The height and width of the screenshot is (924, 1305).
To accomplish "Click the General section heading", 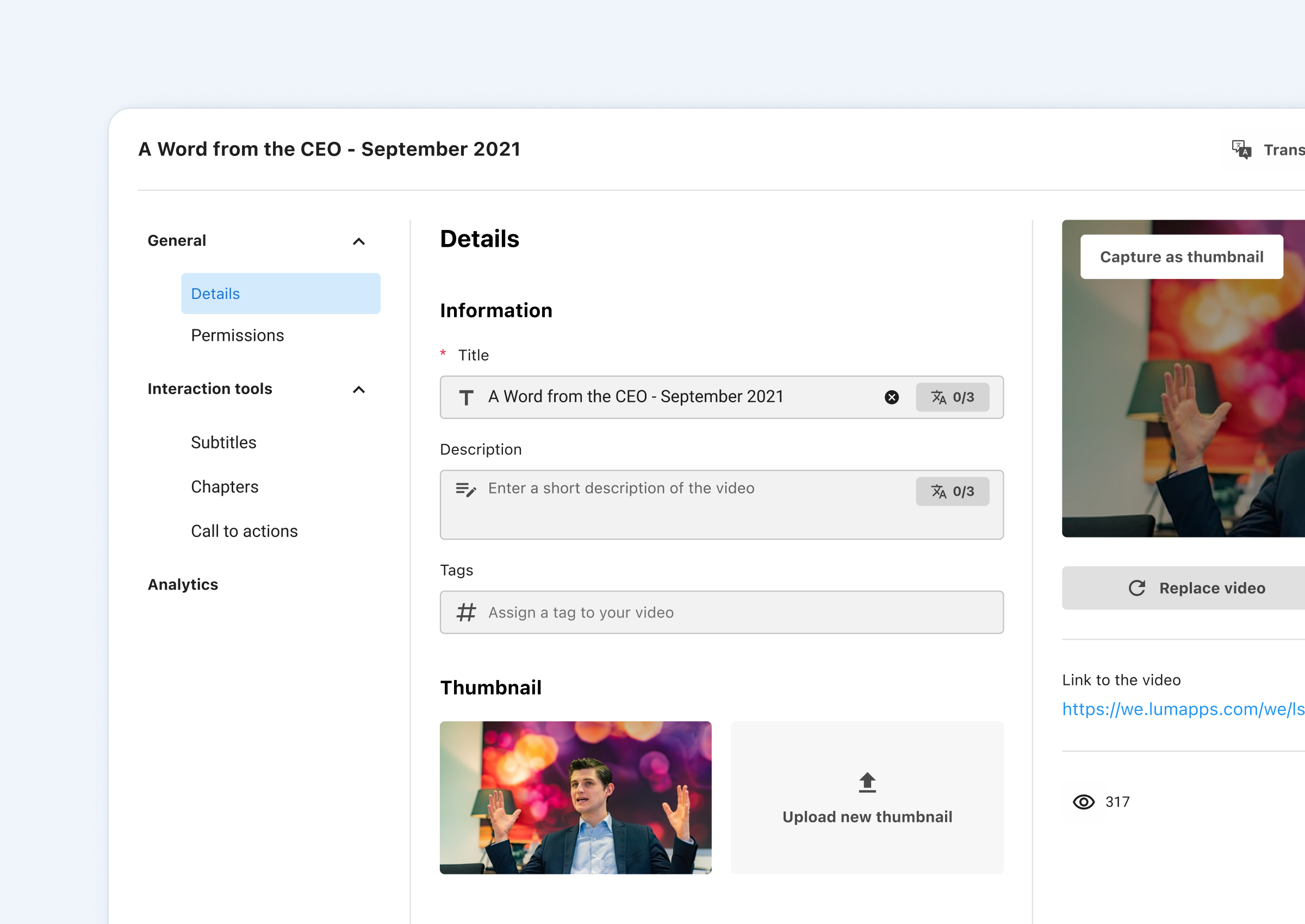I will tap(177, 241).
